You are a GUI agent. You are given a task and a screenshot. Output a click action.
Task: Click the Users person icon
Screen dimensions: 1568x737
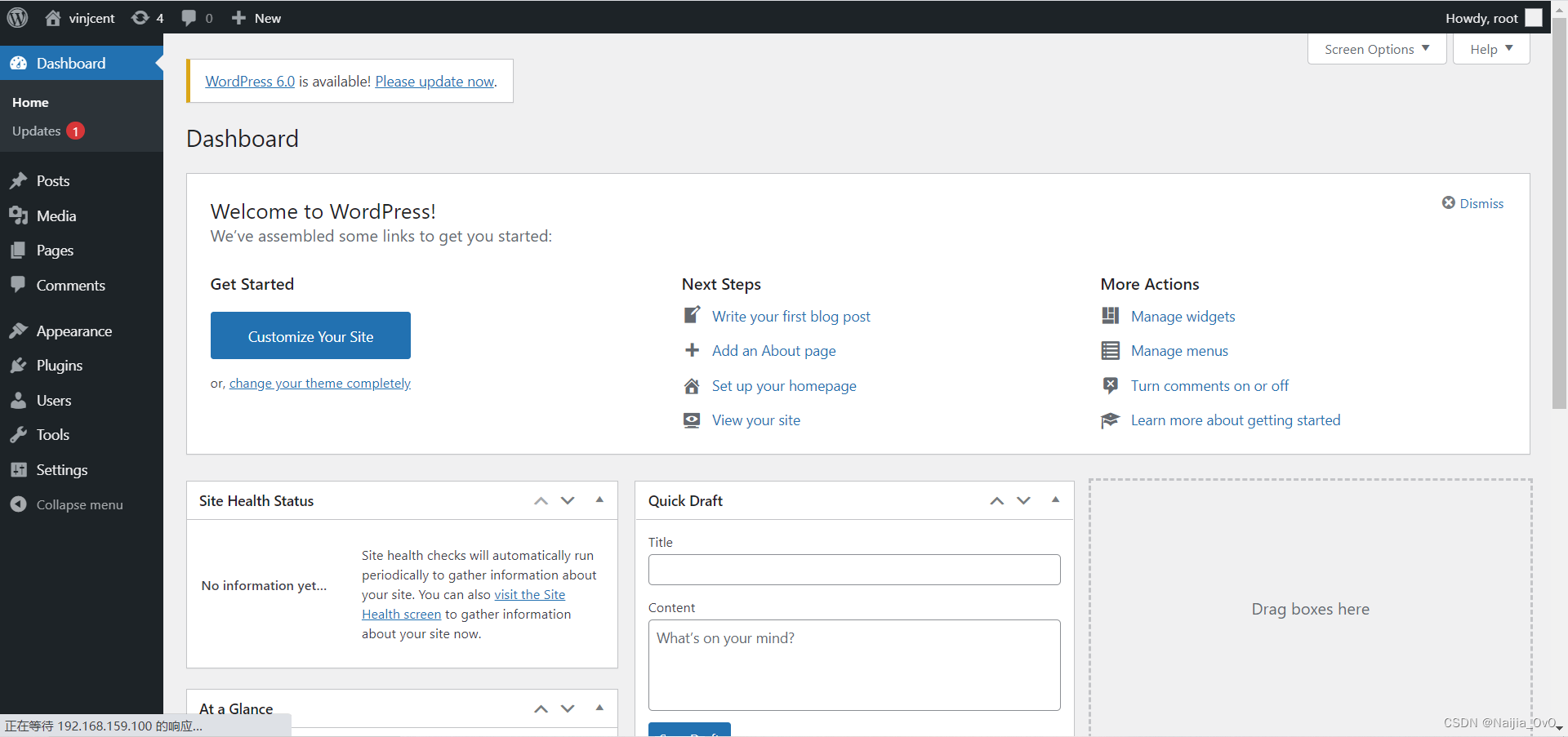19,400
